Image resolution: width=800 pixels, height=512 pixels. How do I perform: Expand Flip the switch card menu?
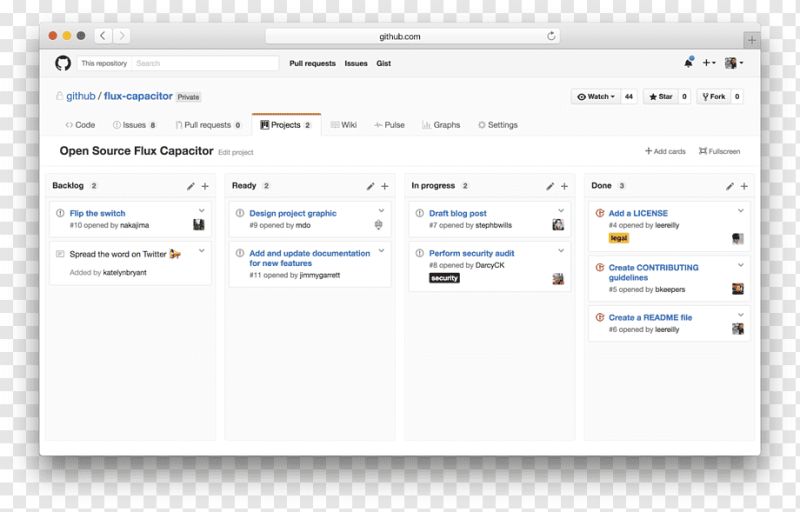click(202, 211)
